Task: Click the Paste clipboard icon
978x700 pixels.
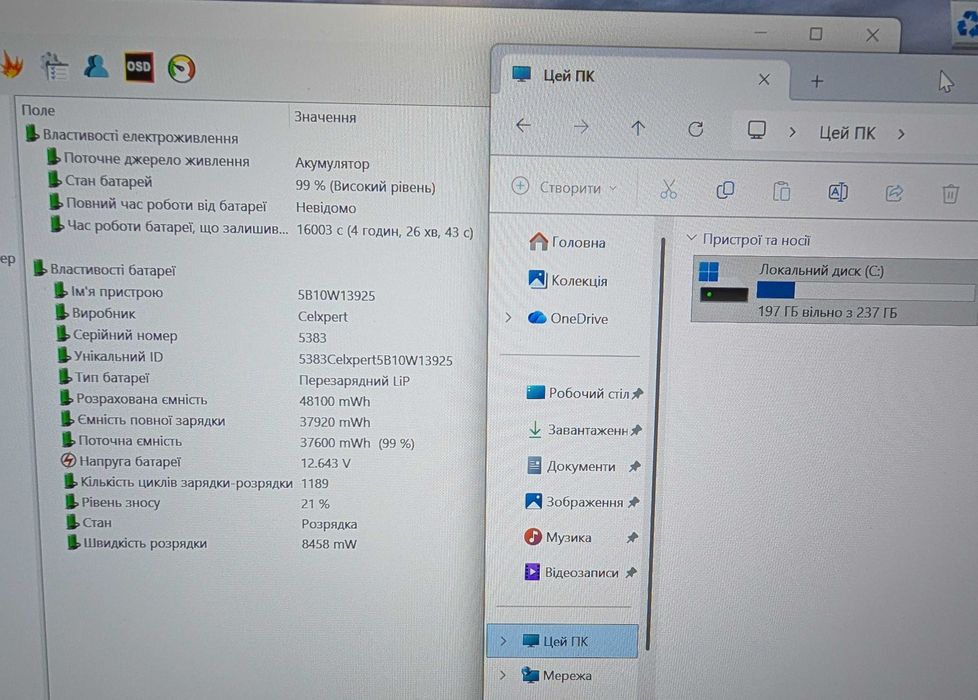Action: point(781,191)
